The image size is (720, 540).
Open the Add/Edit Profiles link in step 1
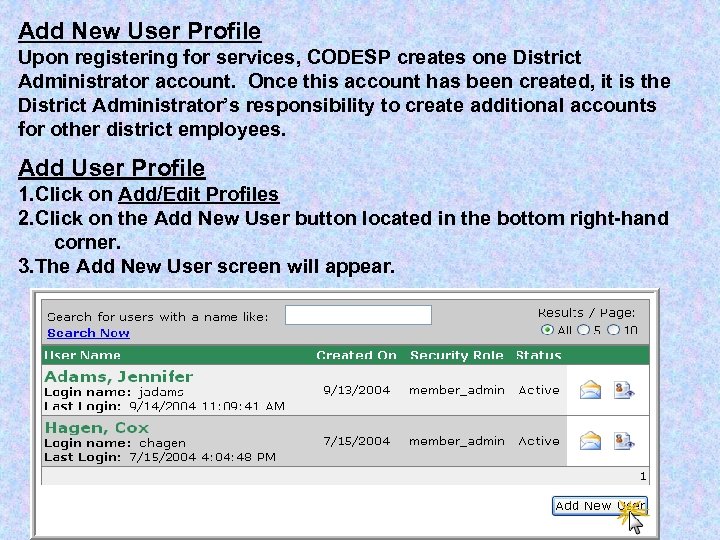[x=198, y=194]
